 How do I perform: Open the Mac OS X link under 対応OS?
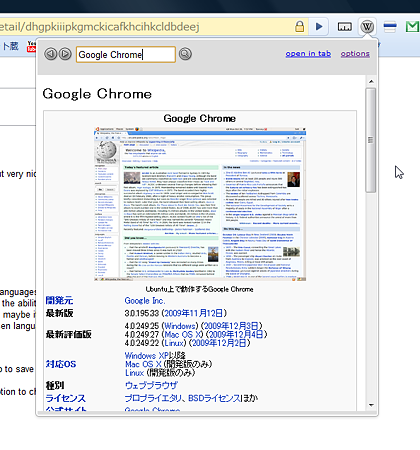pos(143,364)
